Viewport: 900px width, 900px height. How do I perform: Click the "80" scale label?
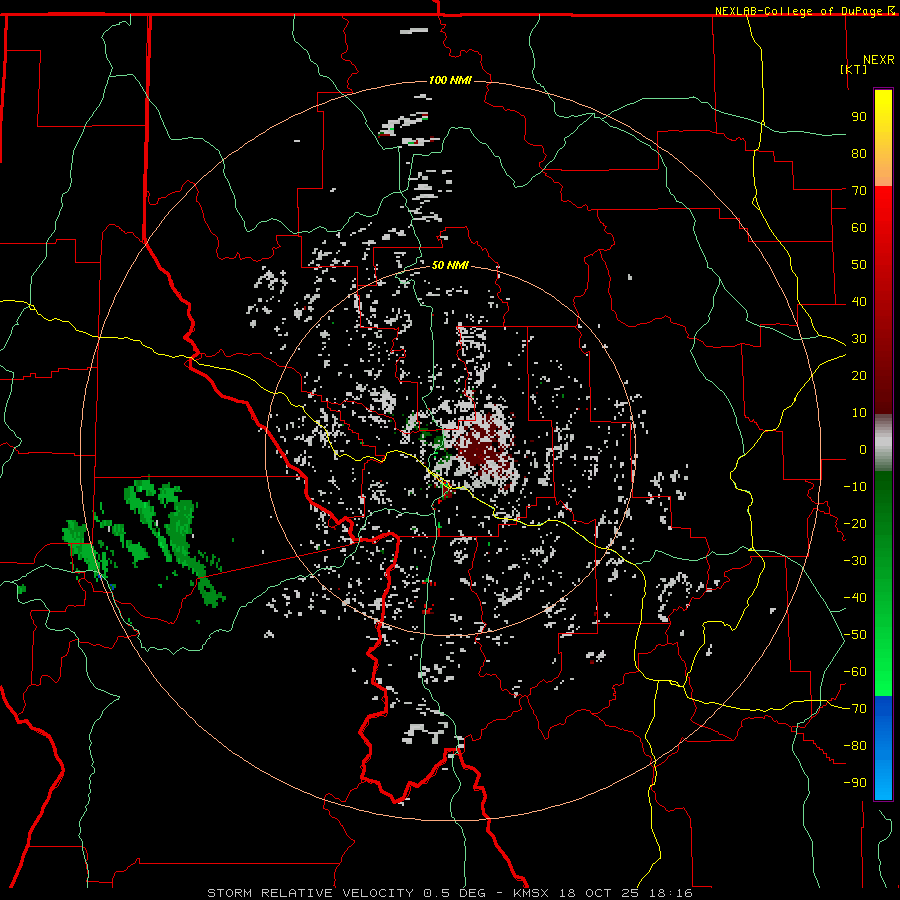(859, 153)
